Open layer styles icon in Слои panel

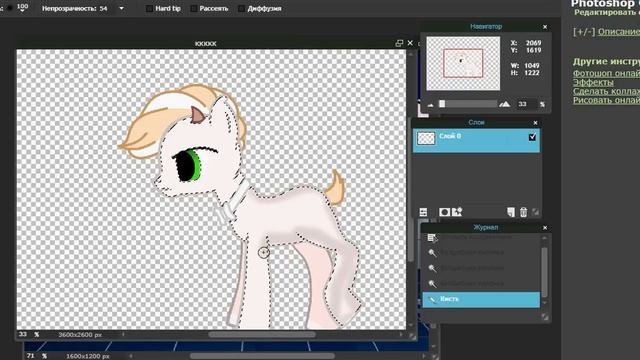coord(457,211)
